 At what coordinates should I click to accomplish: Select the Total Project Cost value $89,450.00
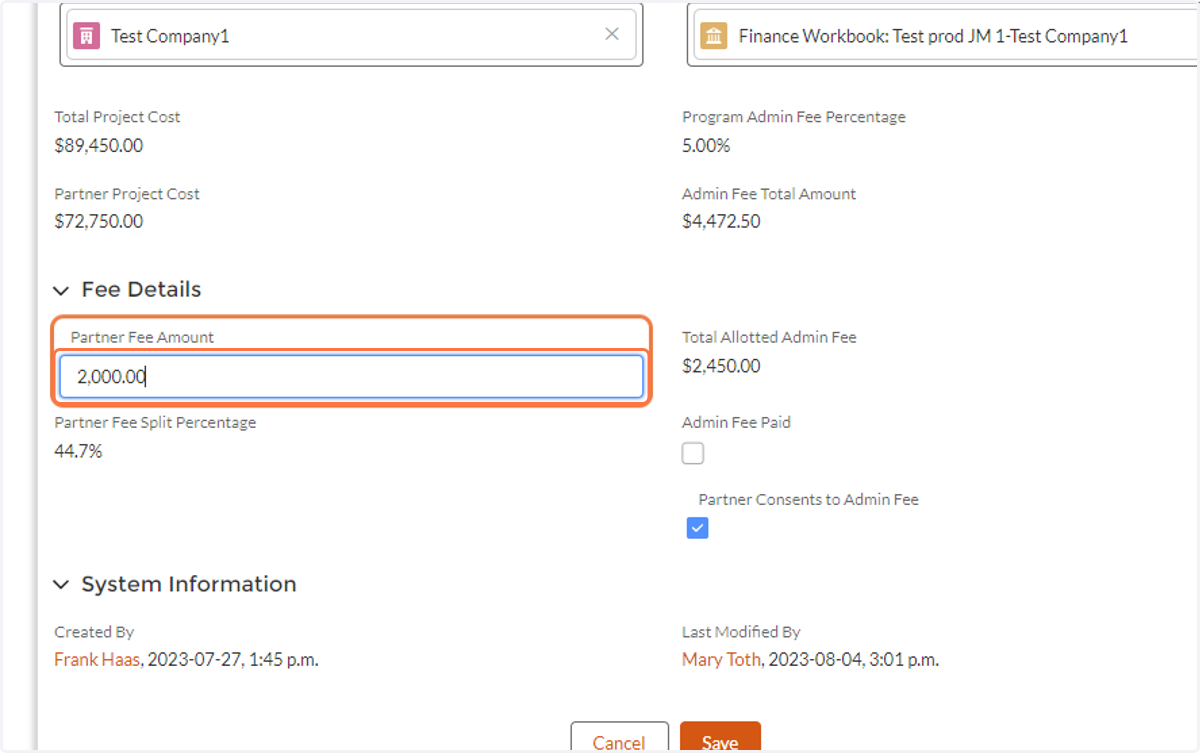[99, 146]
